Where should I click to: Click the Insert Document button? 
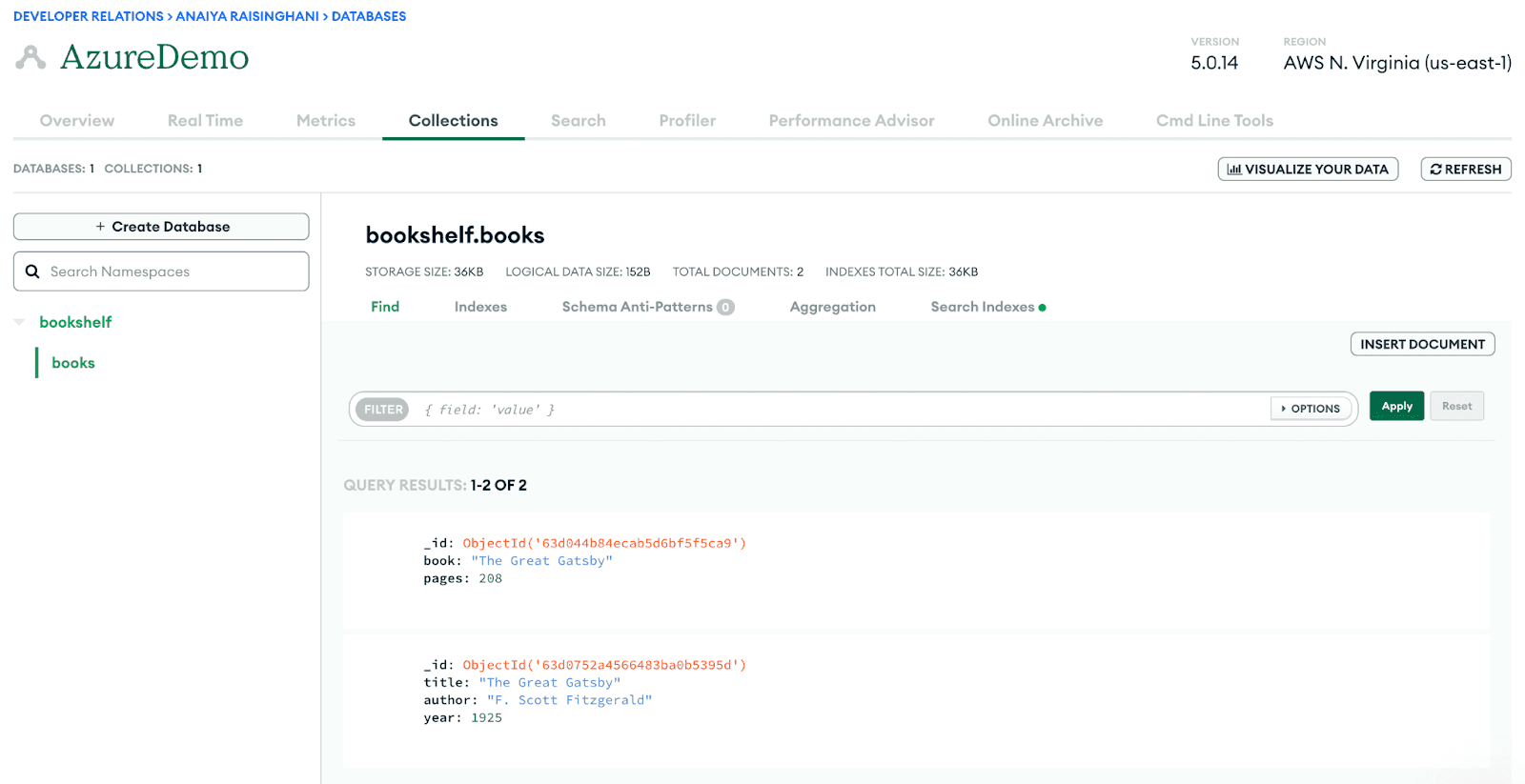(1421, 344)
